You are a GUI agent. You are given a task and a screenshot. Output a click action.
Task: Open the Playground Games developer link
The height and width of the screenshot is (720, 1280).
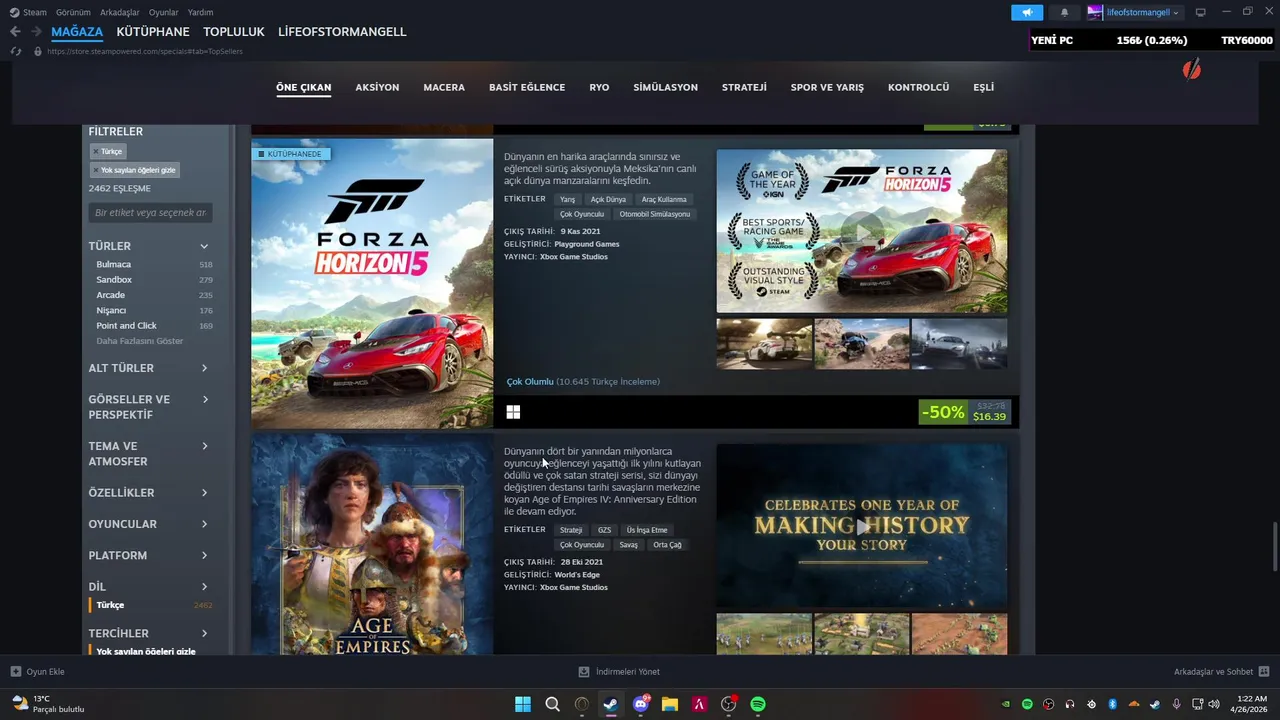pyautogui.click(x=588, y=244)
